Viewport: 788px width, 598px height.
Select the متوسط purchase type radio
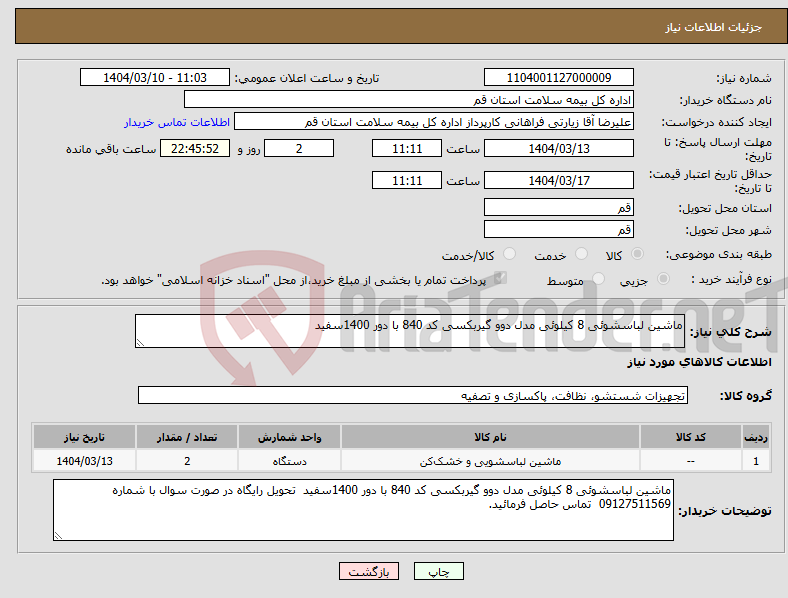598,279
